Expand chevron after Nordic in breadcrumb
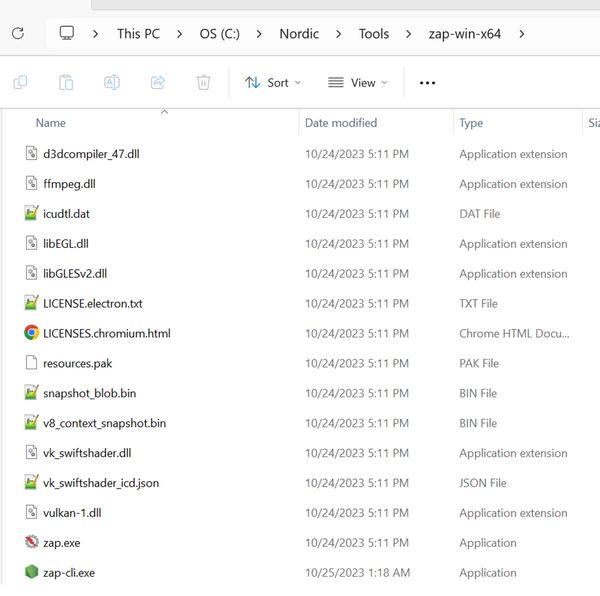The image size is (600, 596). (x=339, y=33)
